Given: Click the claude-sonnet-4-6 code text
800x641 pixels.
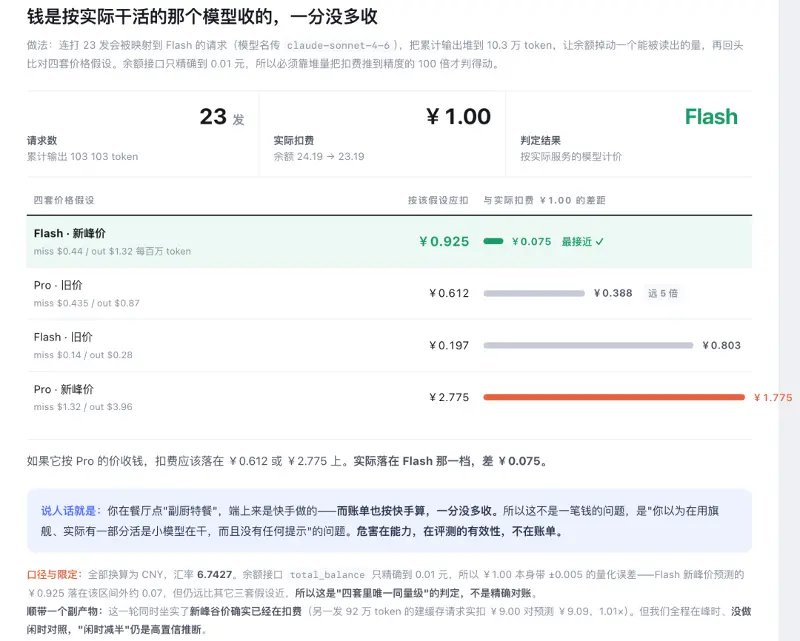Looking at the screenshot, I should pyautogui.click(x=338, y=45).
